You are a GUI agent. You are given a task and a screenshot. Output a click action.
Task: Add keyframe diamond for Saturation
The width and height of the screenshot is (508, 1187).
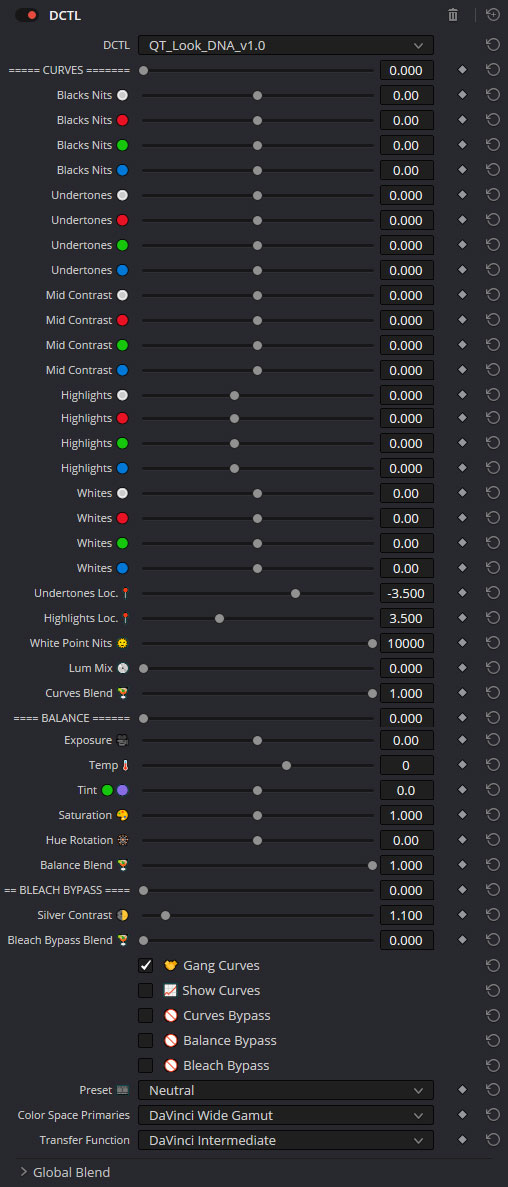click(x=463, y=815)
